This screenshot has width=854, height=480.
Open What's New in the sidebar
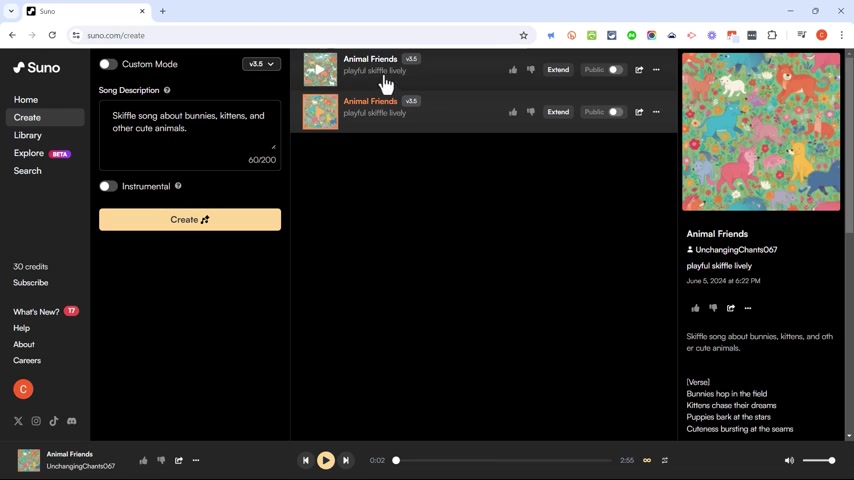(46, 312)
